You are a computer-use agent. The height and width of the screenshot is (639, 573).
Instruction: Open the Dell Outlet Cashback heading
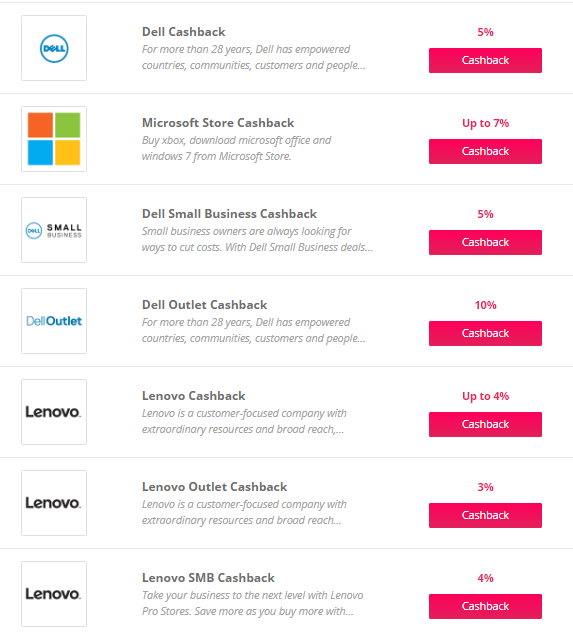[205, 304]
